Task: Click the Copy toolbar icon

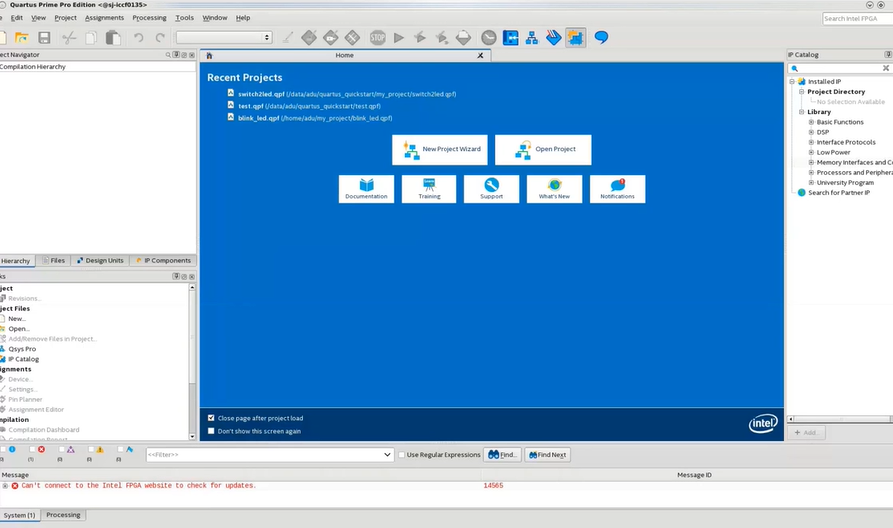Action: pos(91,38)
